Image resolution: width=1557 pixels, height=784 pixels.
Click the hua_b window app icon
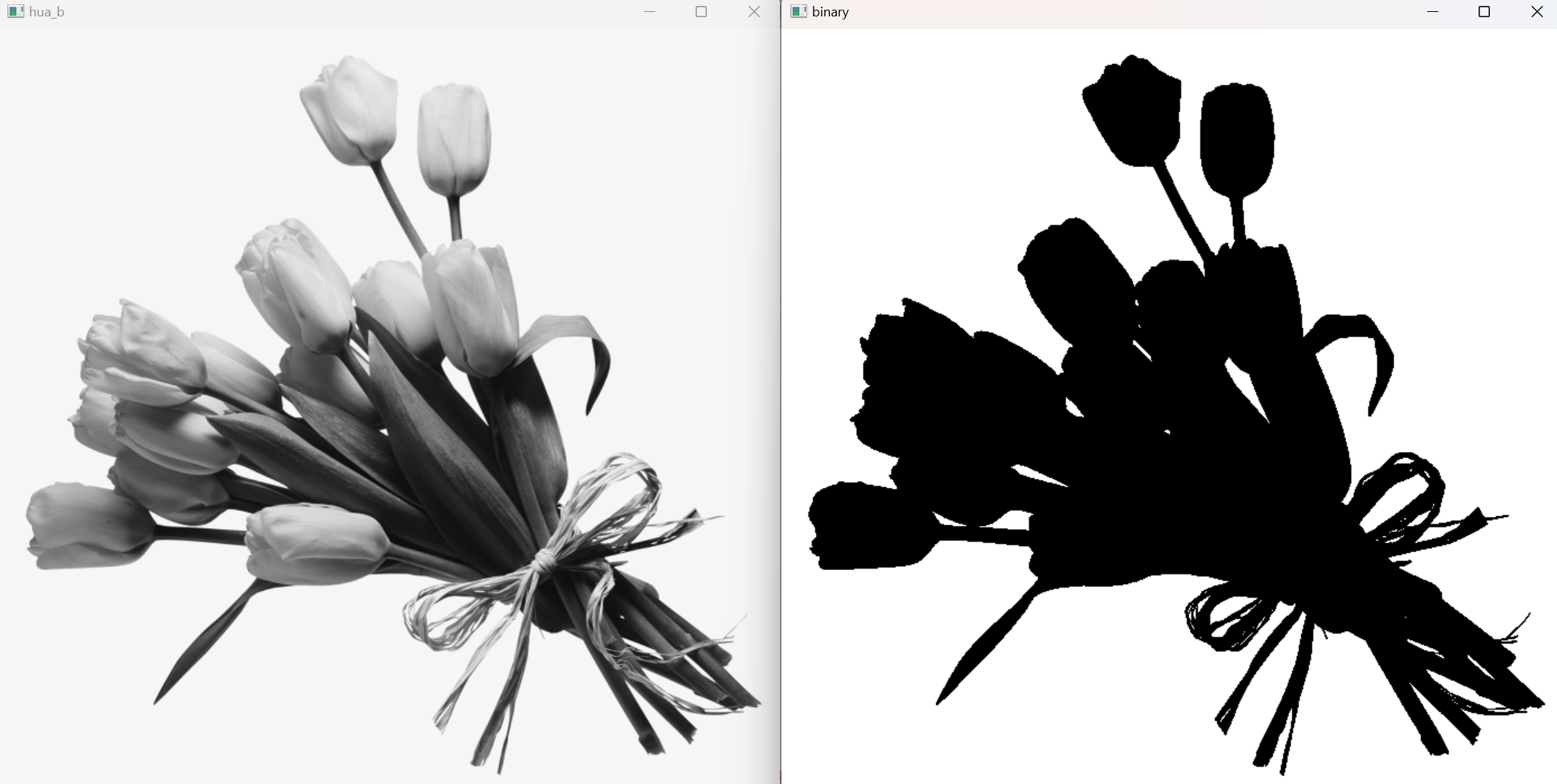[x=16, y=12]
